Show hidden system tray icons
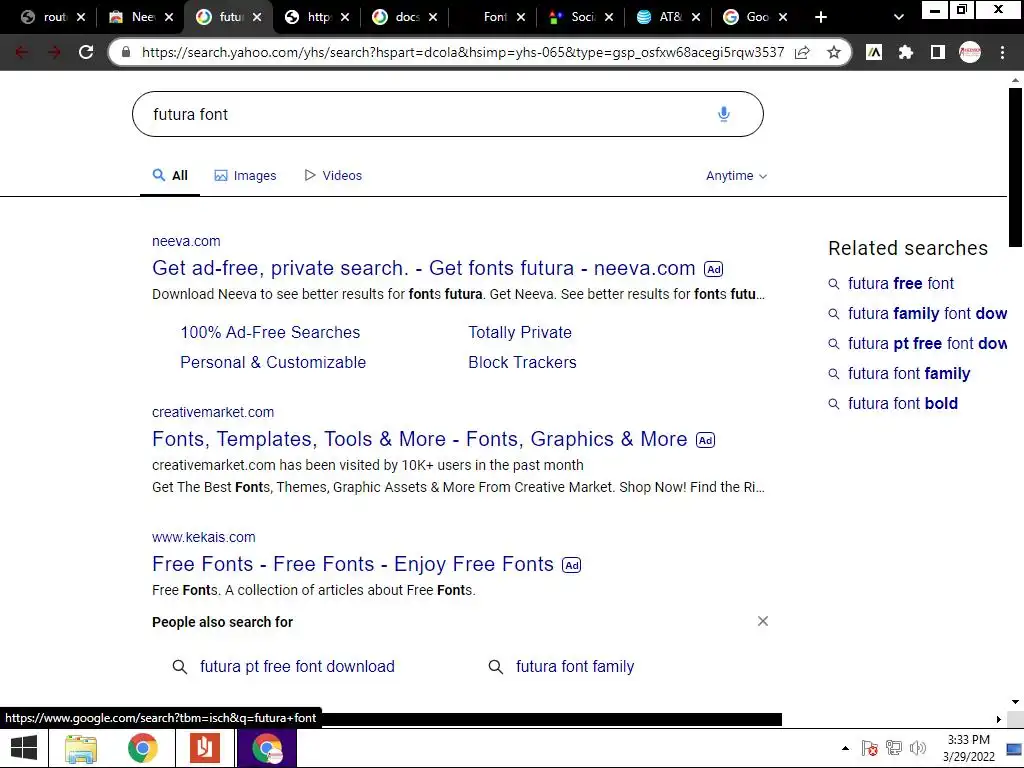Viewport: 1024px width, 768px height. (x=845, y=748)
